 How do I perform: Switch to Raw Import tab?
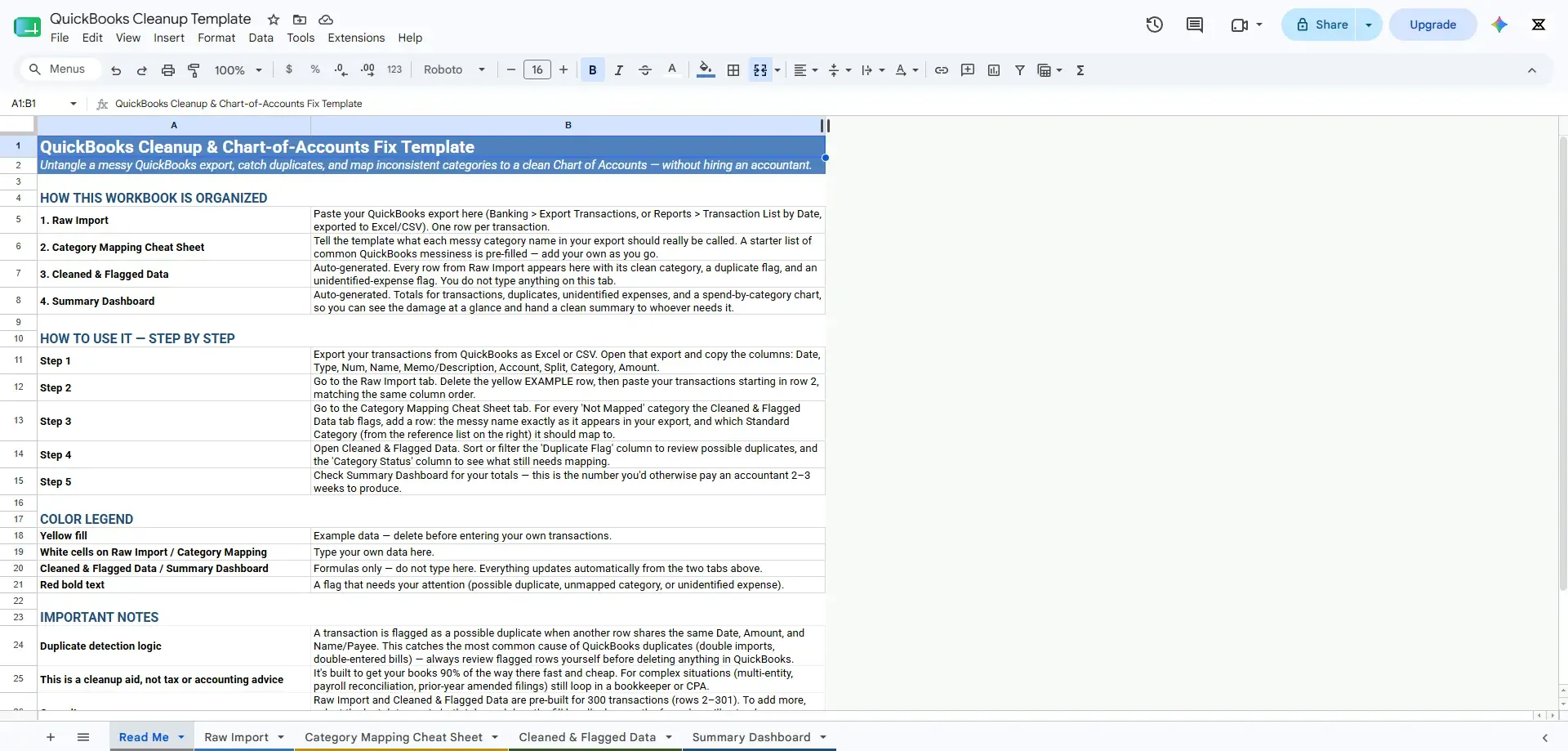pyautogui.click(x=236, y=737)
